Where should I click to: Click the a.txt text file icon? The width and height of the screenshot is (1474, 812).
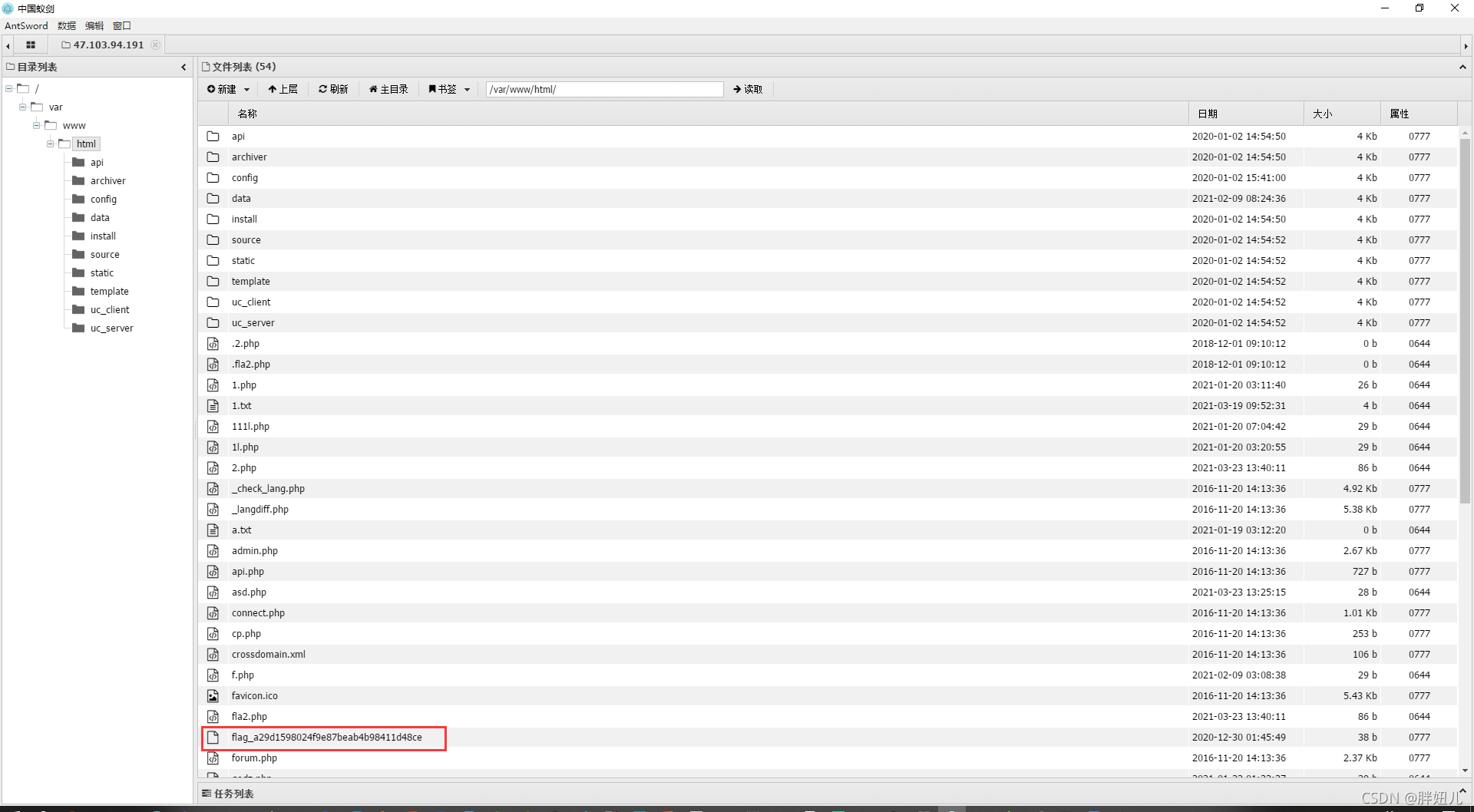(213, 530)
